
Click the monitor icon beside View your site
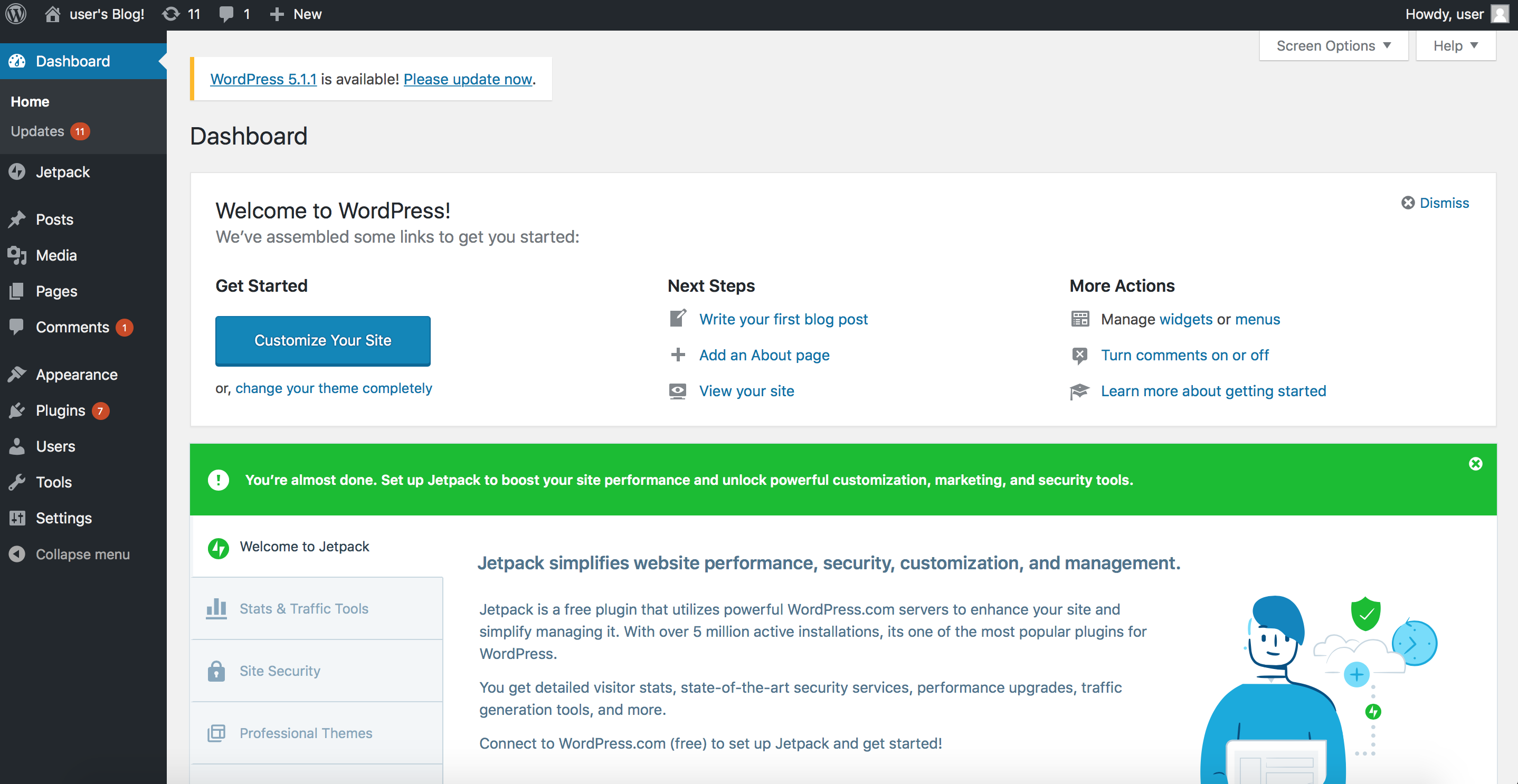tap(678, 390)
